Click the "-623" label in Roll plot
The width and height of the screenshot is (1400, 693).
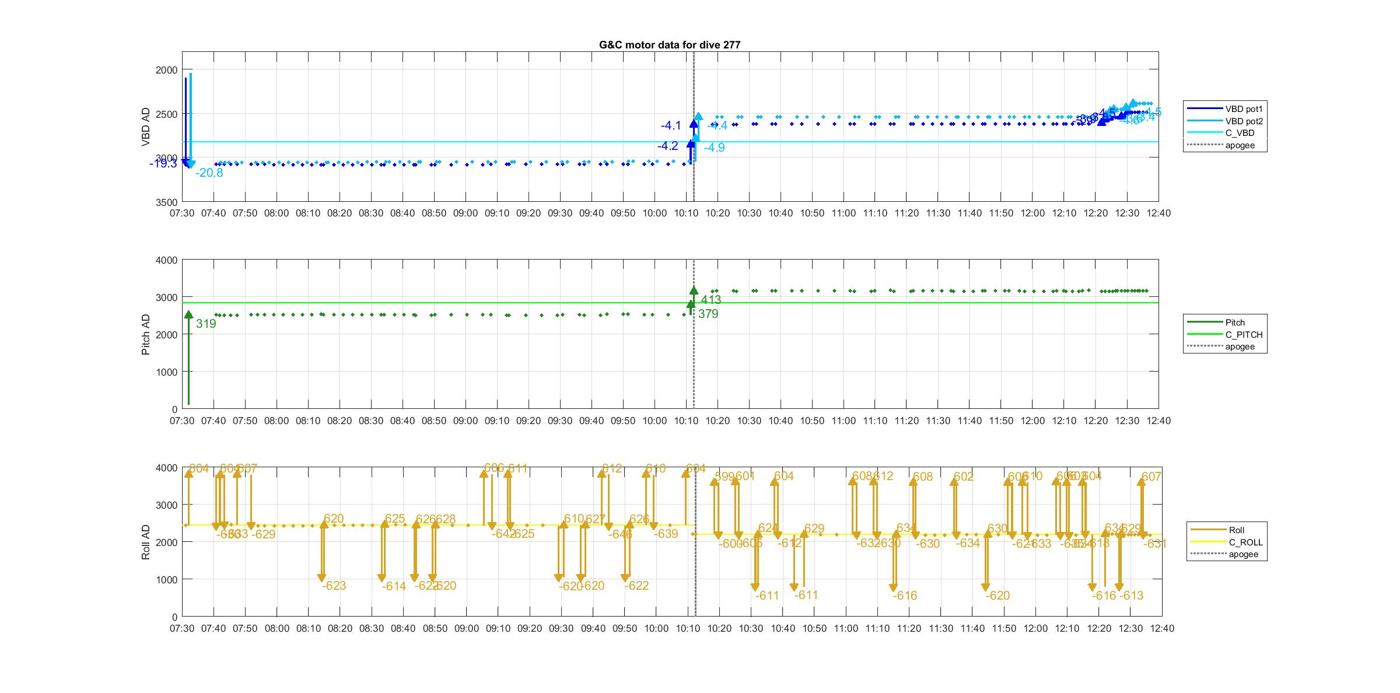point(334,586)
